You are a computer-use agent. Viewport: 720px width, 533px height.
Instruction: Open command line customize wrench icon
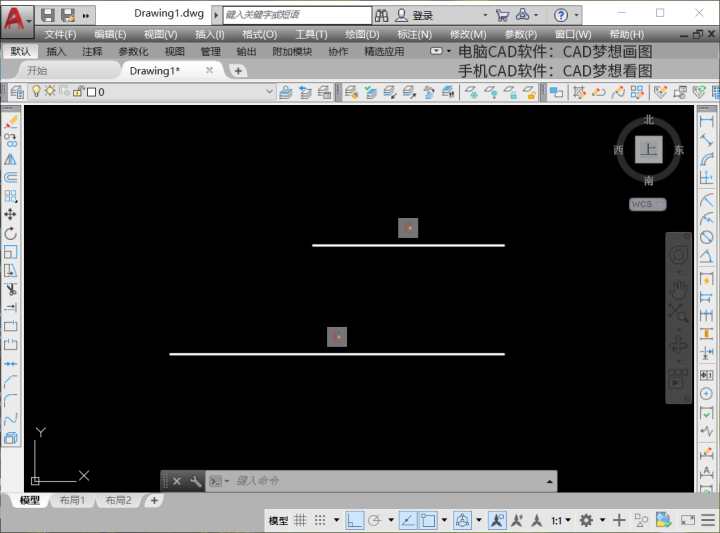[x=195, y=481]
